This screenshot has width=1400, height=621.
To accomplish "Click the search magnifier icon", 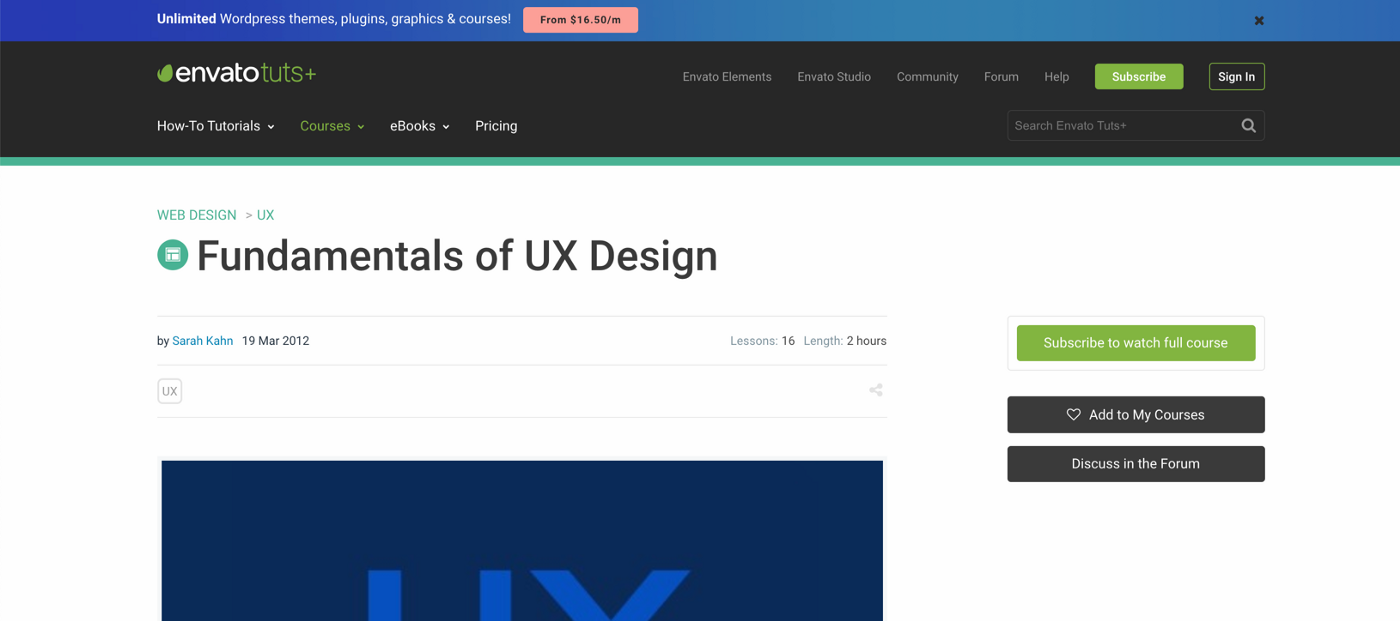I will pyautogui.click(x=1248, y=126).
